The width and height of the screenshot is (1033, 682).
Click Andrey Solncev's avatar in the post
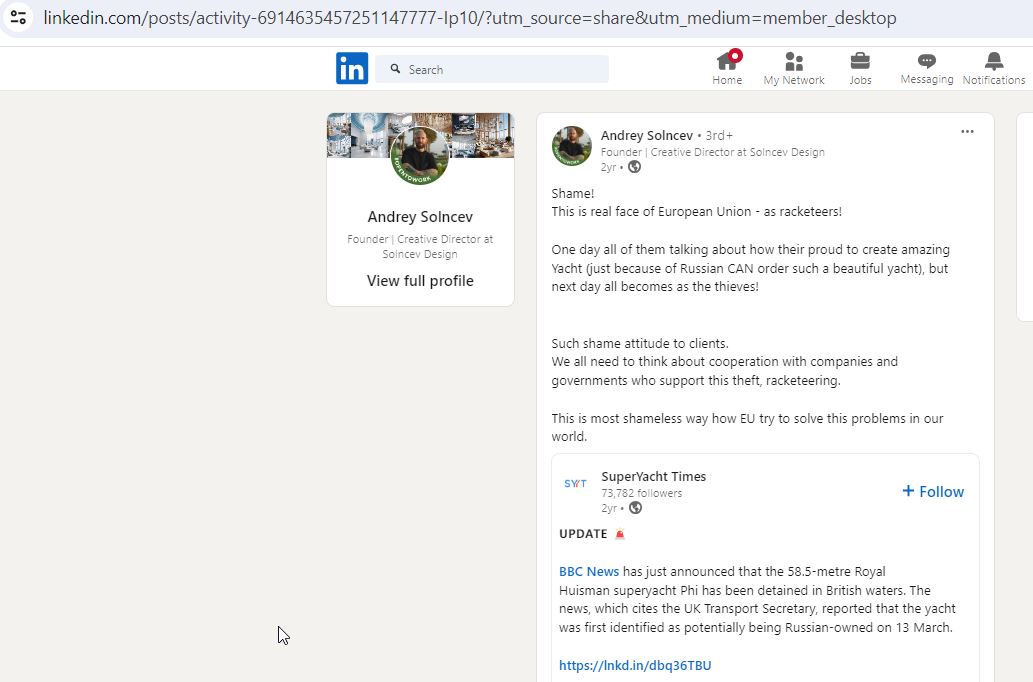(x=571, y=146)
